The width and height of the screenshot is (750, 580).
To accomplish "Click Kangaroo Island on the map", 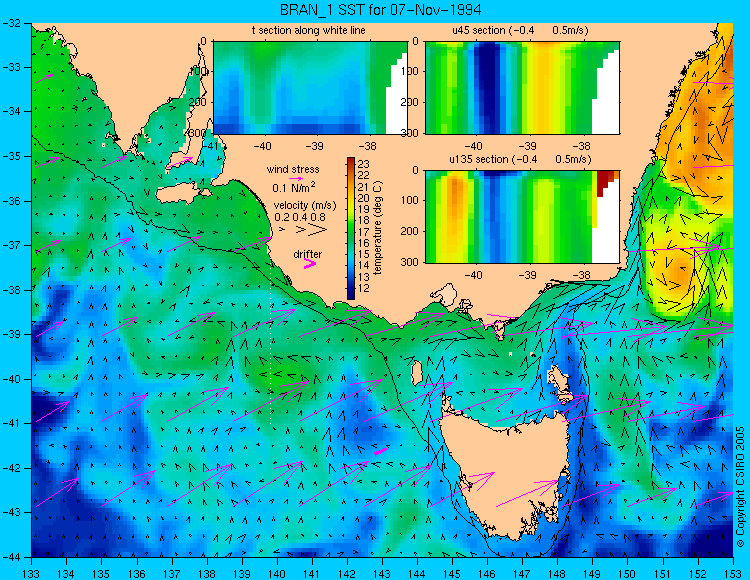I will tap(183, 194).
